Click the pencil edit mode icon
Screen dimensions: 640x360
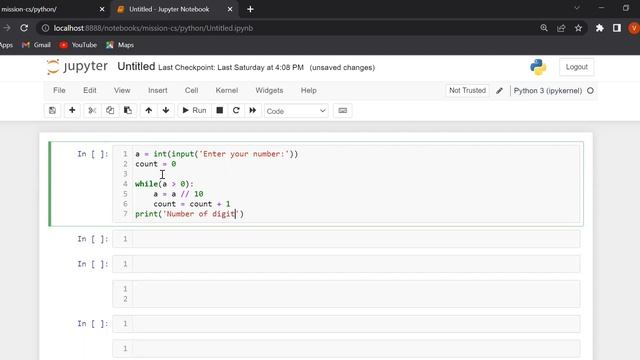click(499, 91)
